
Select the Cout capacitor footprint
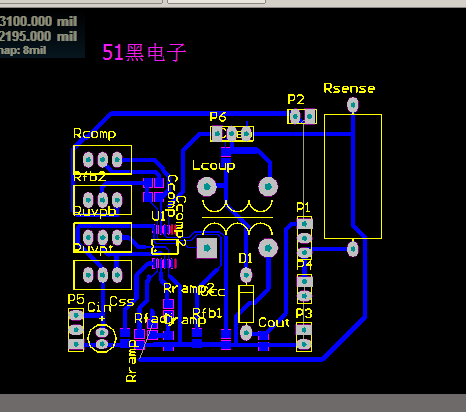tap(263, 341)
